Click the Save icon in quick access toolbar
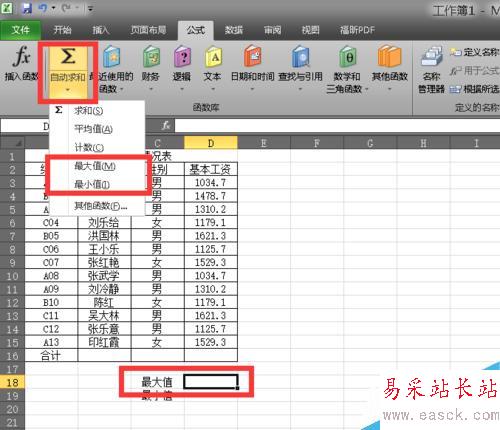The width and height of the screenshot is (500, 430). pos(27,8)
